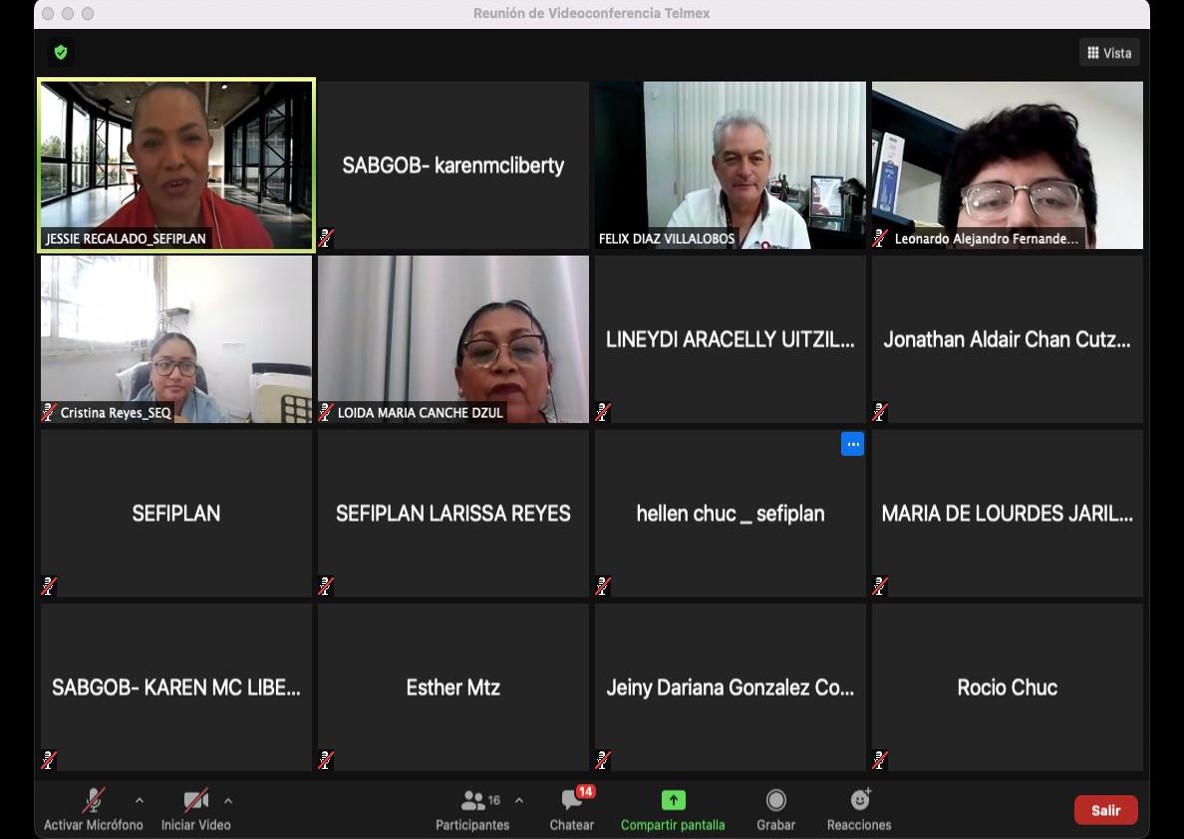Click Compartir pantalla share screen

673,809
